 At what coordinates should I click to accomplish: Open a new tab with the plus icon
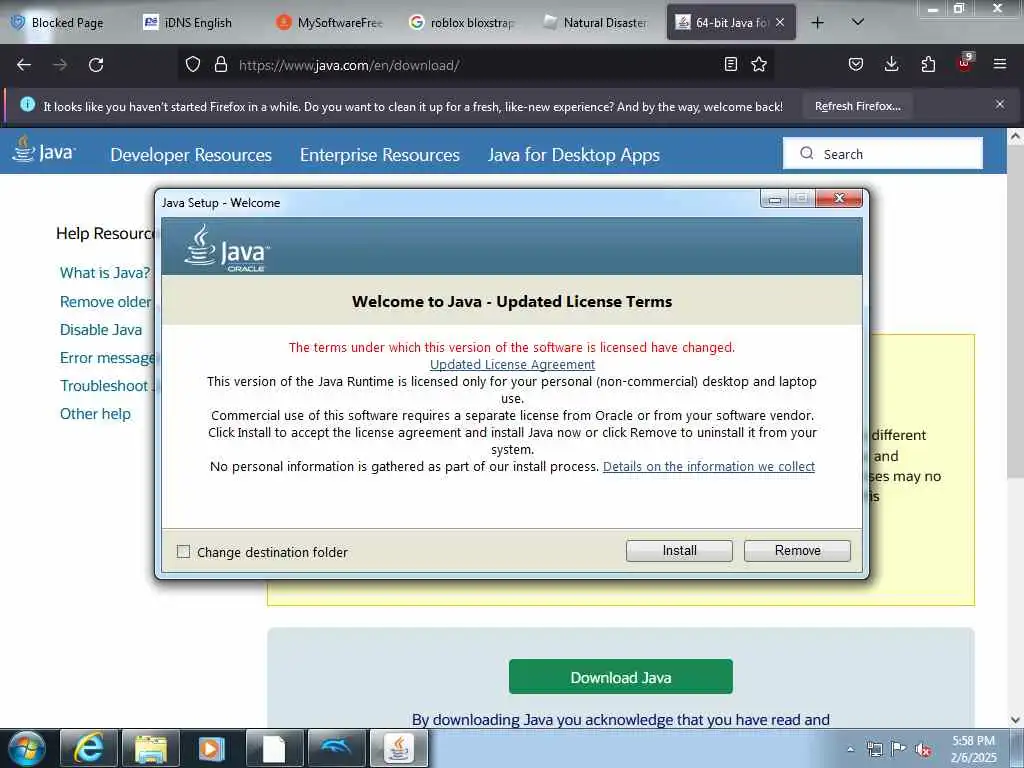pos(817,23)
